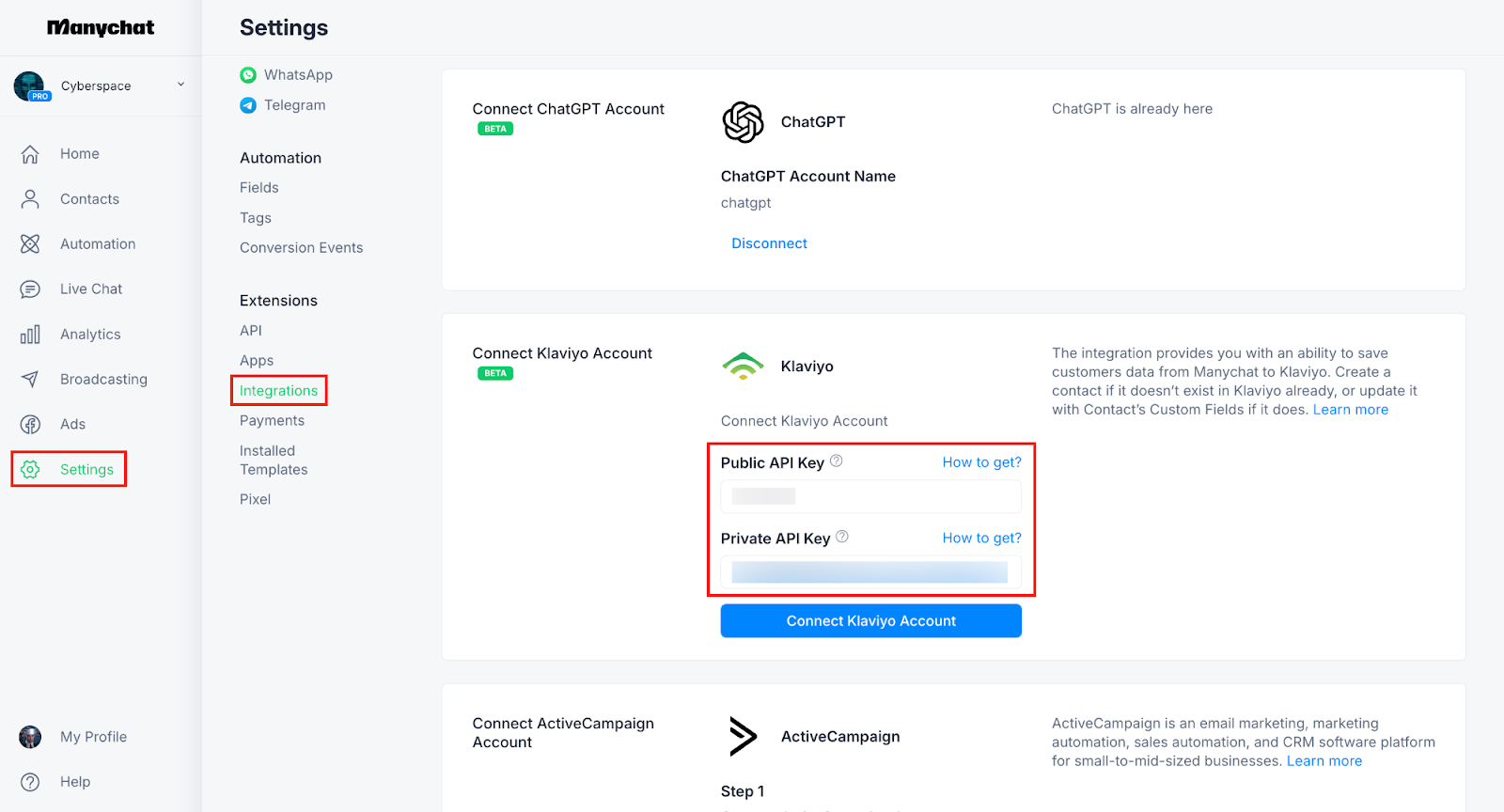Click the Klaviyo logo icon
Image resolution: width=1504 pixels, height=812 pixels.
pos(743,366)
